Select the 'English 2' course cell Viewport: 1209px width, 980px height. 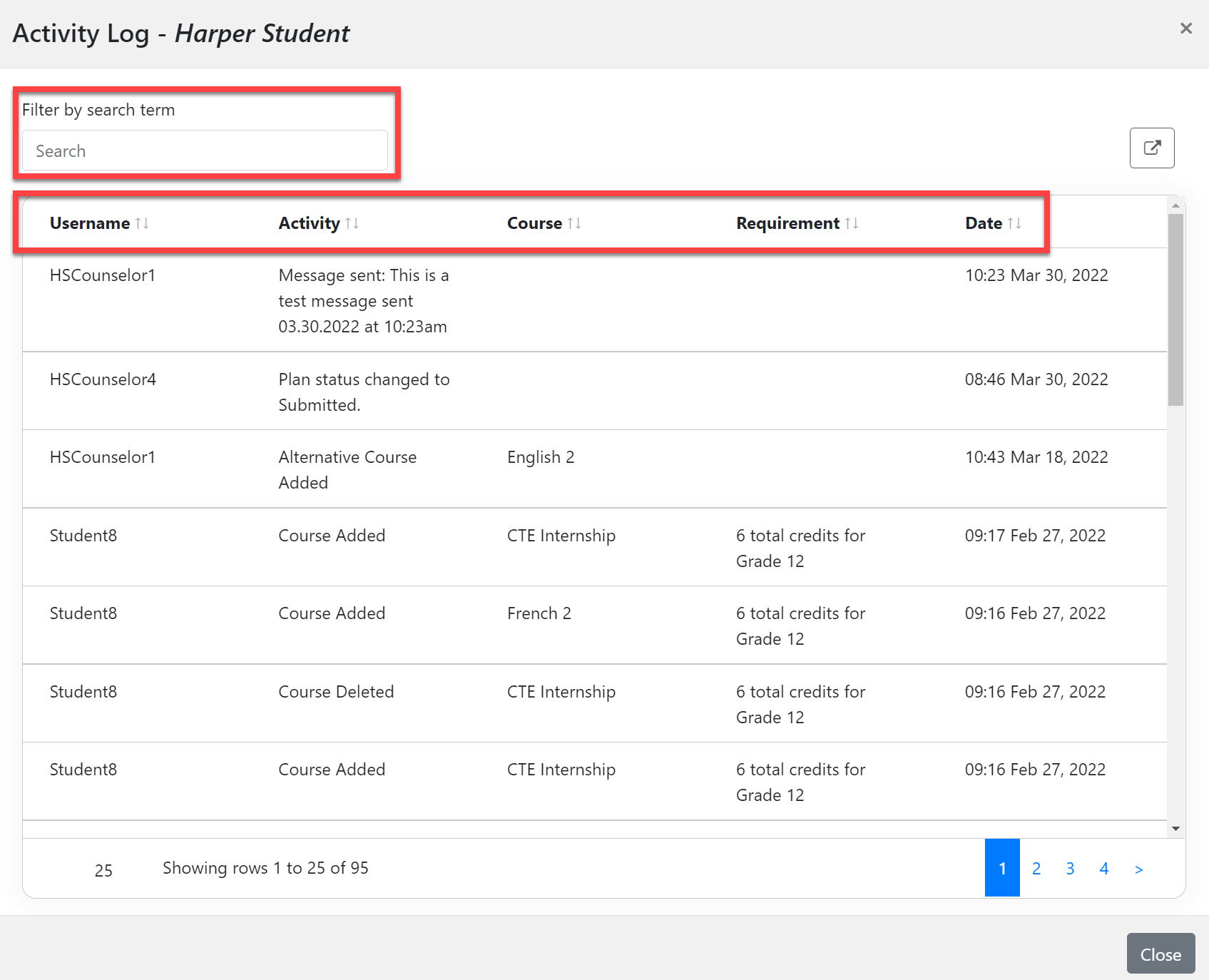(541, 456)
